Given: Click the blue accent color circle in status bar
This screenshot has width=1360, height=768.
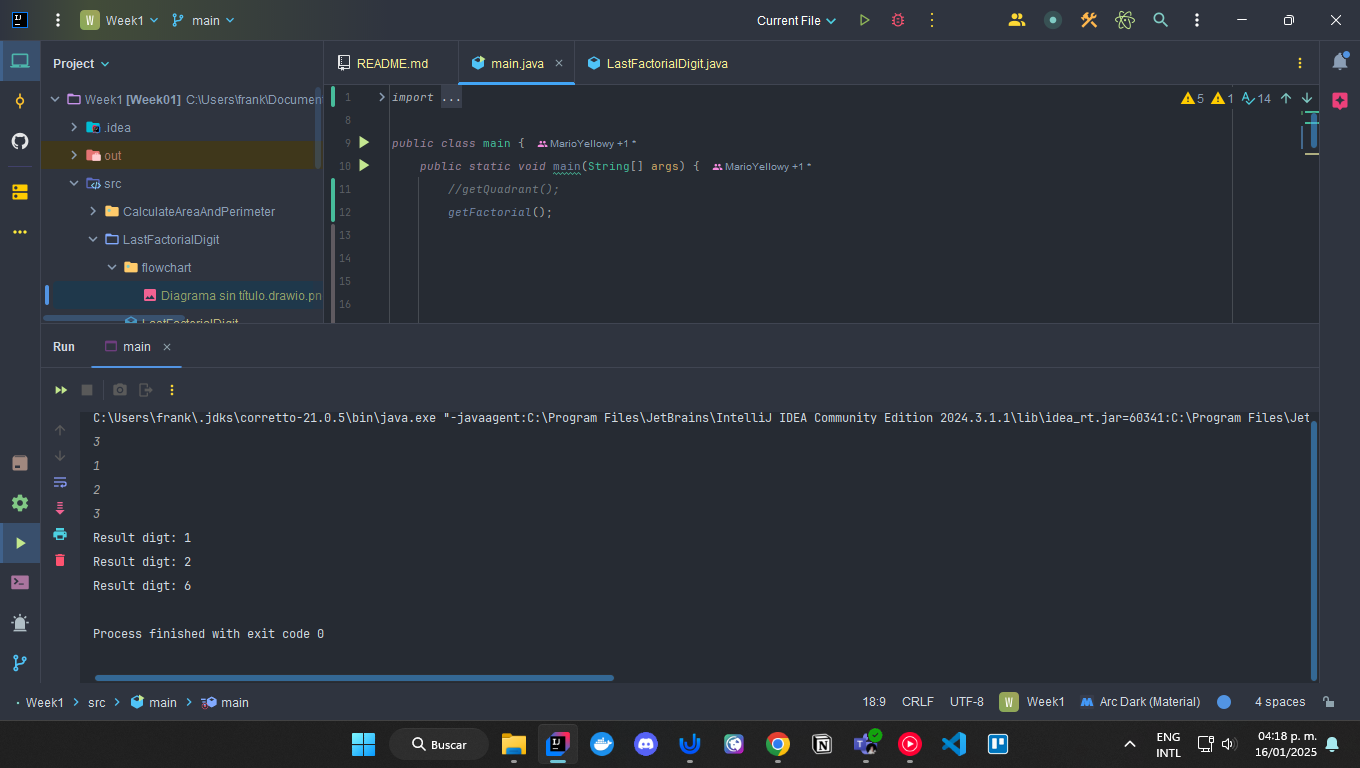Looking at the screenshot, I should pyautogui.click(x=1224, y=702).
